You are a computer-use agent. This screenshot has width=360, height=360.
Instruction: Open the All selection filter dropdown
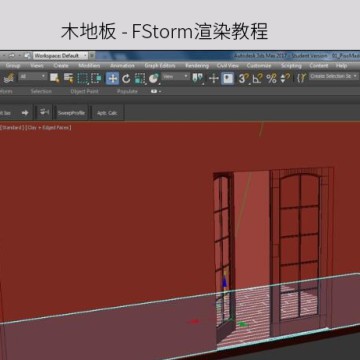(33, 77)
